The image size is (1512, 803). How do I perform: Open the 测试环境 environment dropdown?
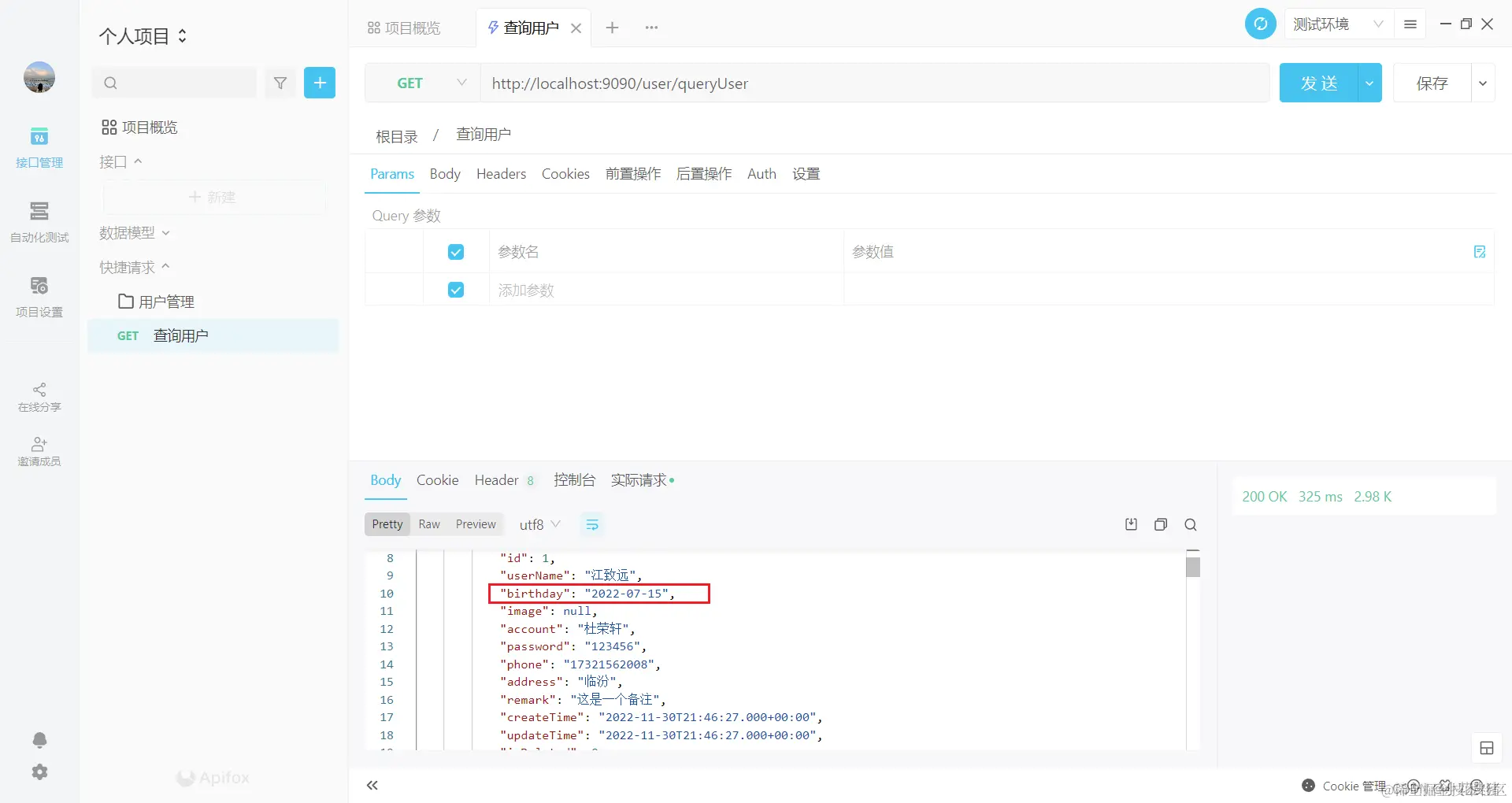pyautogui.click(x=1338, y=24)
